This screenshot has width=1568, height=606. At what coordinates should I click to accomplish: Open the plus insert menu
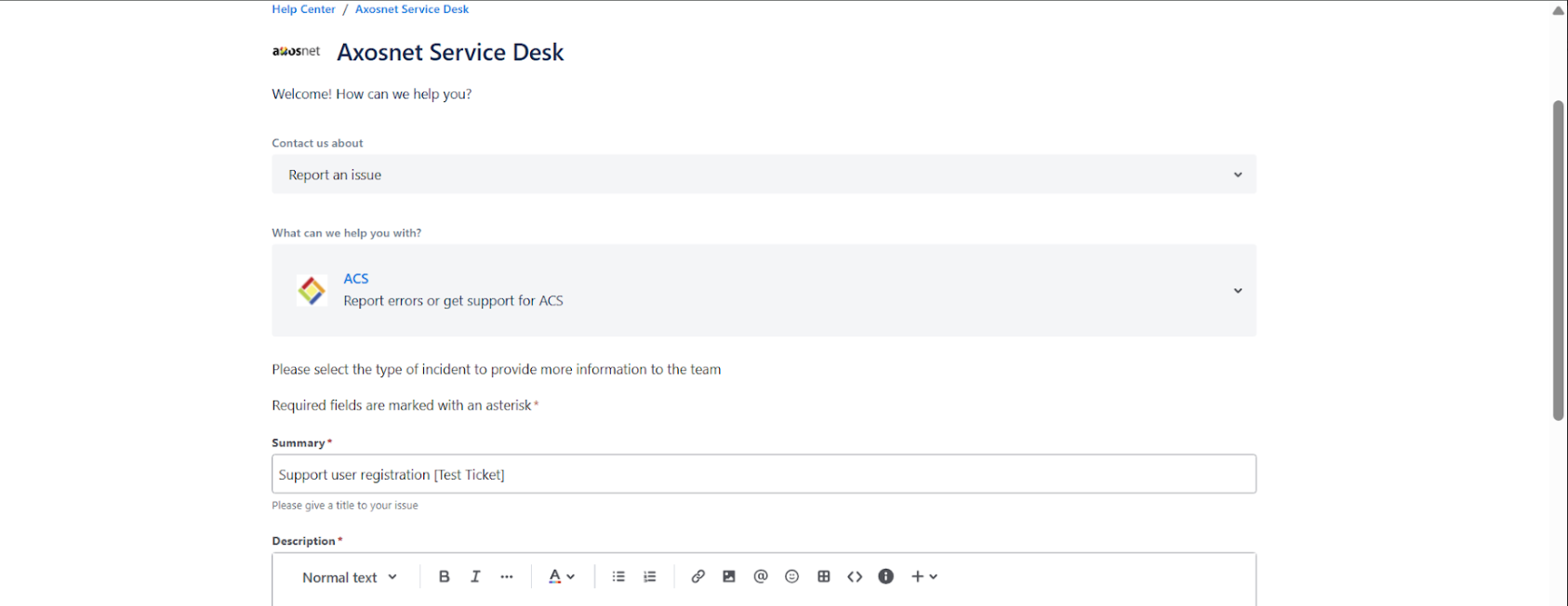click(x=924, y=576)
